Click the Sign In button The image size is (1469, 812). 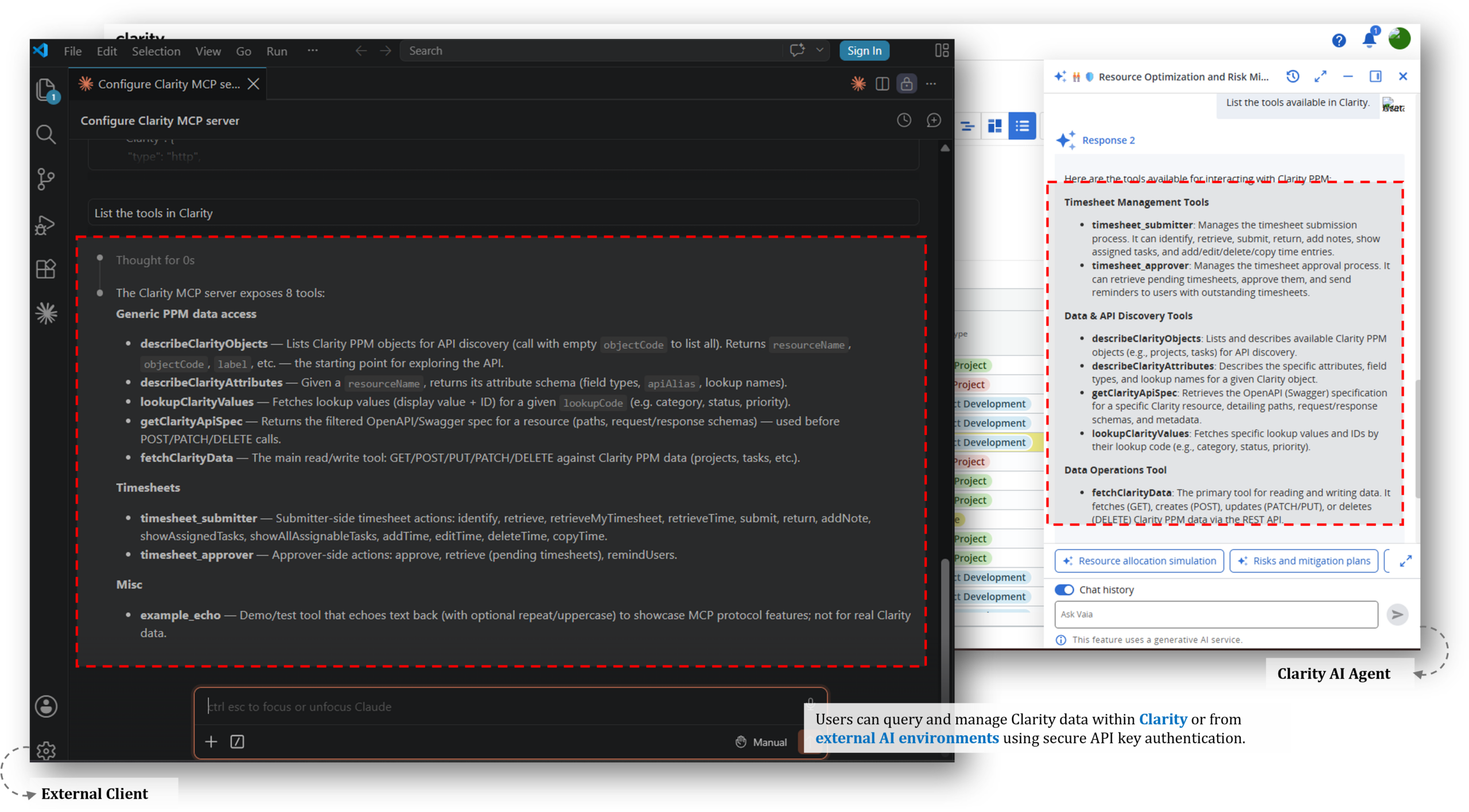pos(864,50)
